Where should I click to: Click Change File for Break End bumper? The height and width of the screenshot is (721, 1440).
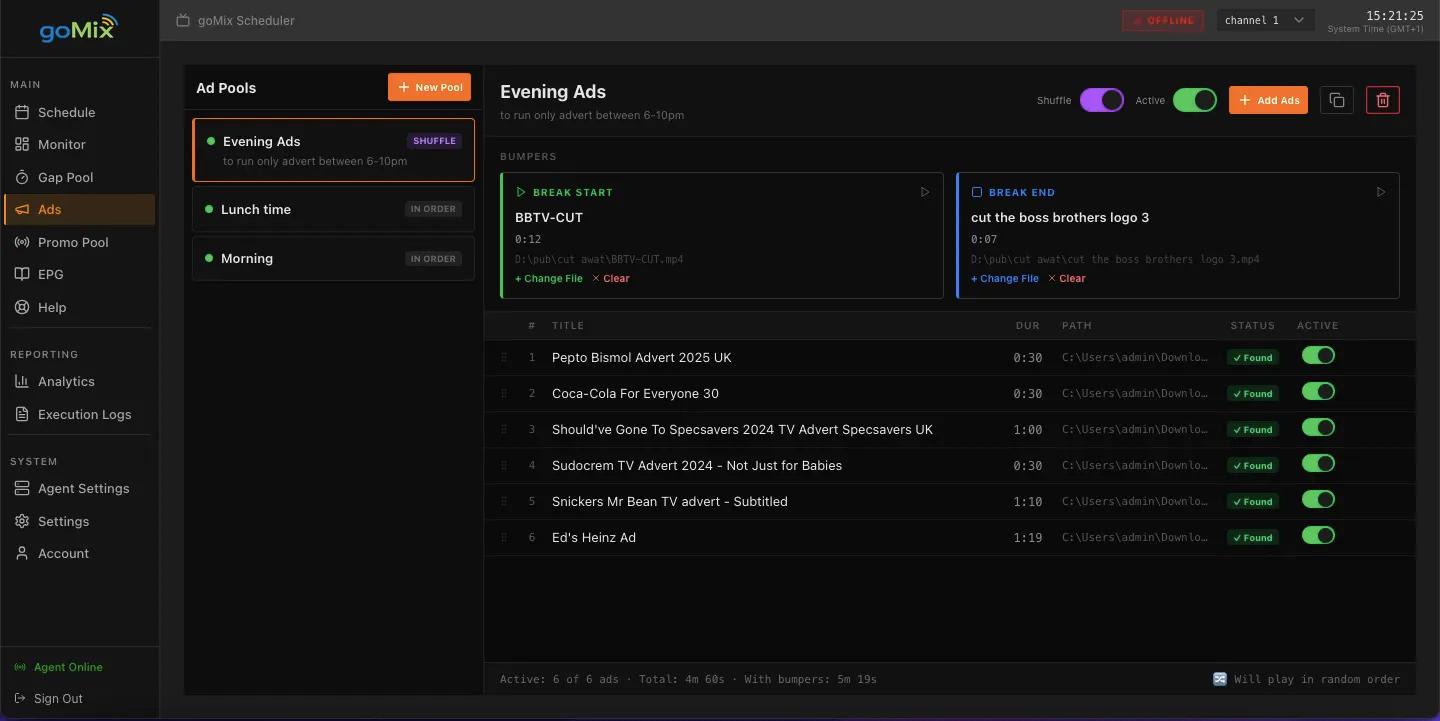point(1005,279)
